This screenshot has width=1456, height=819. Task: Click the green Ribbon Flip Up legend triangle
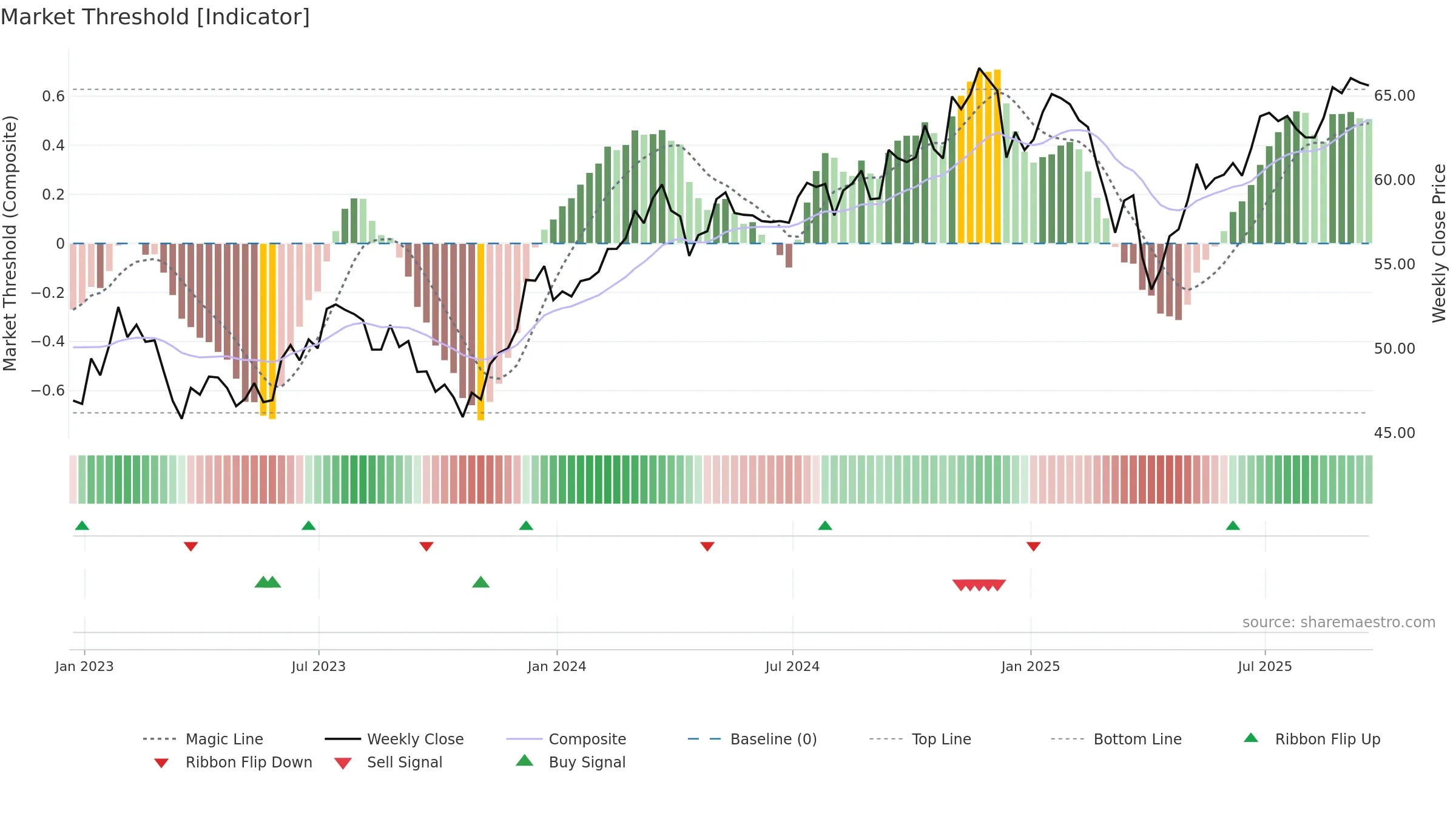[1251, 738]
